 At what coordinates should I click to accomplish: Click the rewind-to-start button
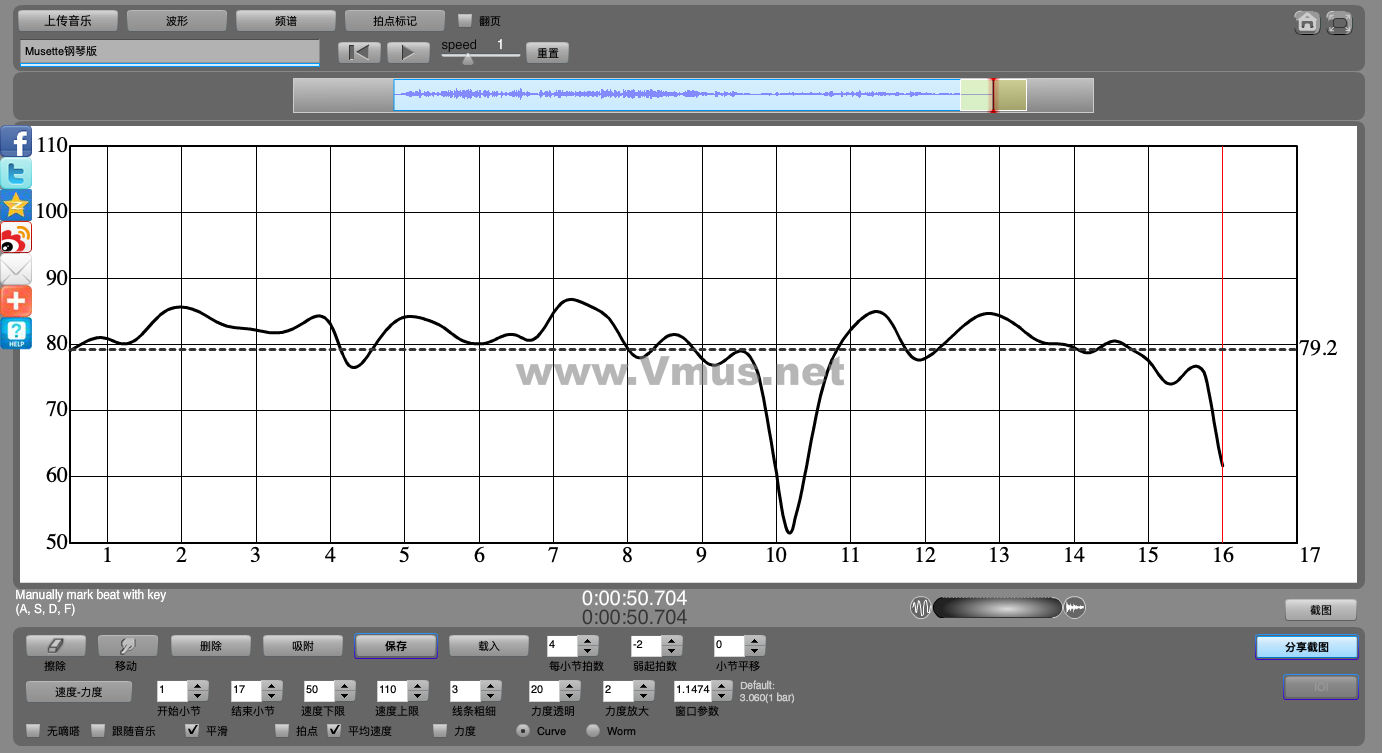tap(359, 53)
